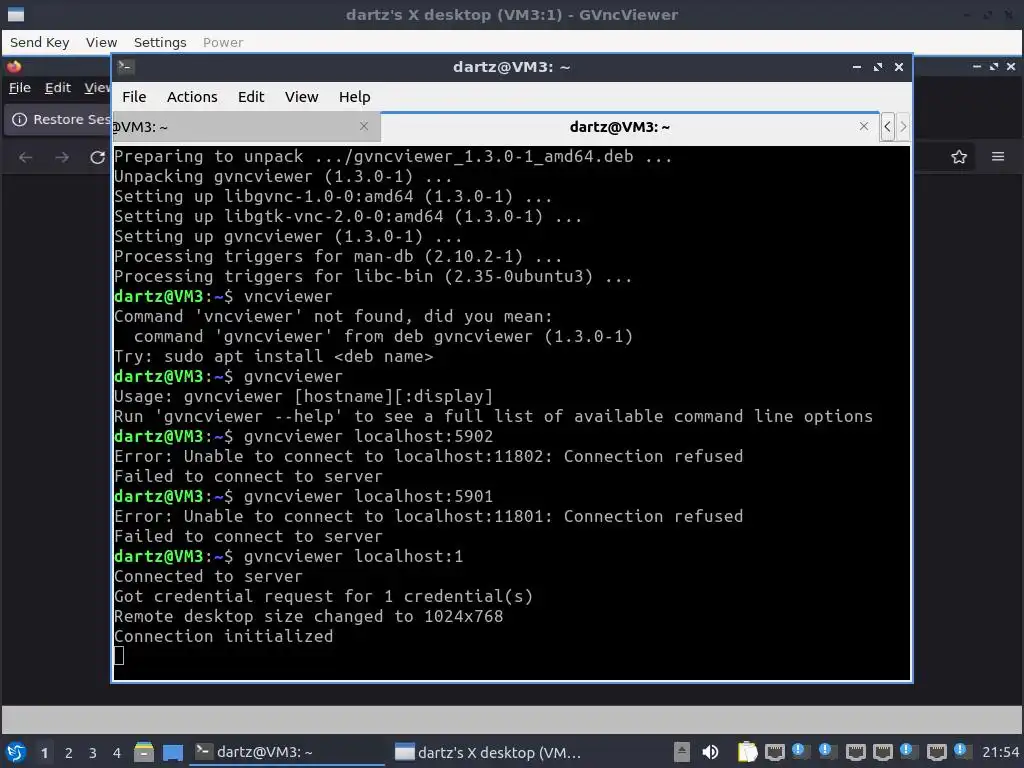1024x768 pixels.
Task: Open File menu in the Firefox window
Action: click(x=20, y=88)
